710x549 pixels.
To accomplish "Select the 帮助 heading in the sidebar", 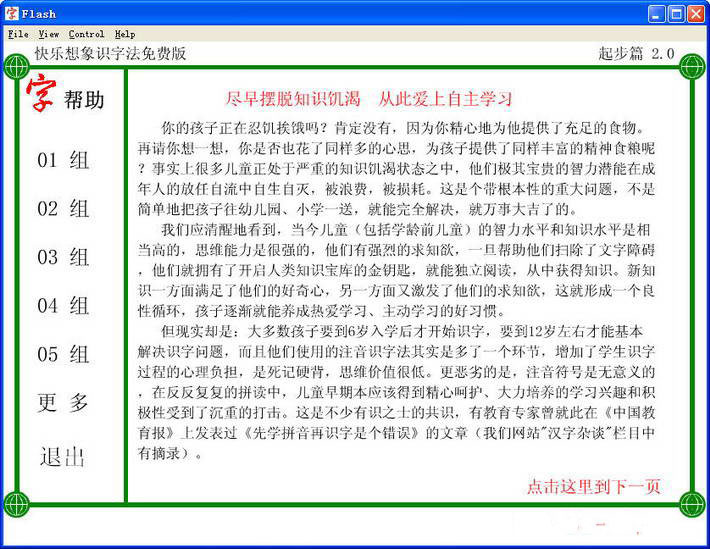I will click(84, 100).
